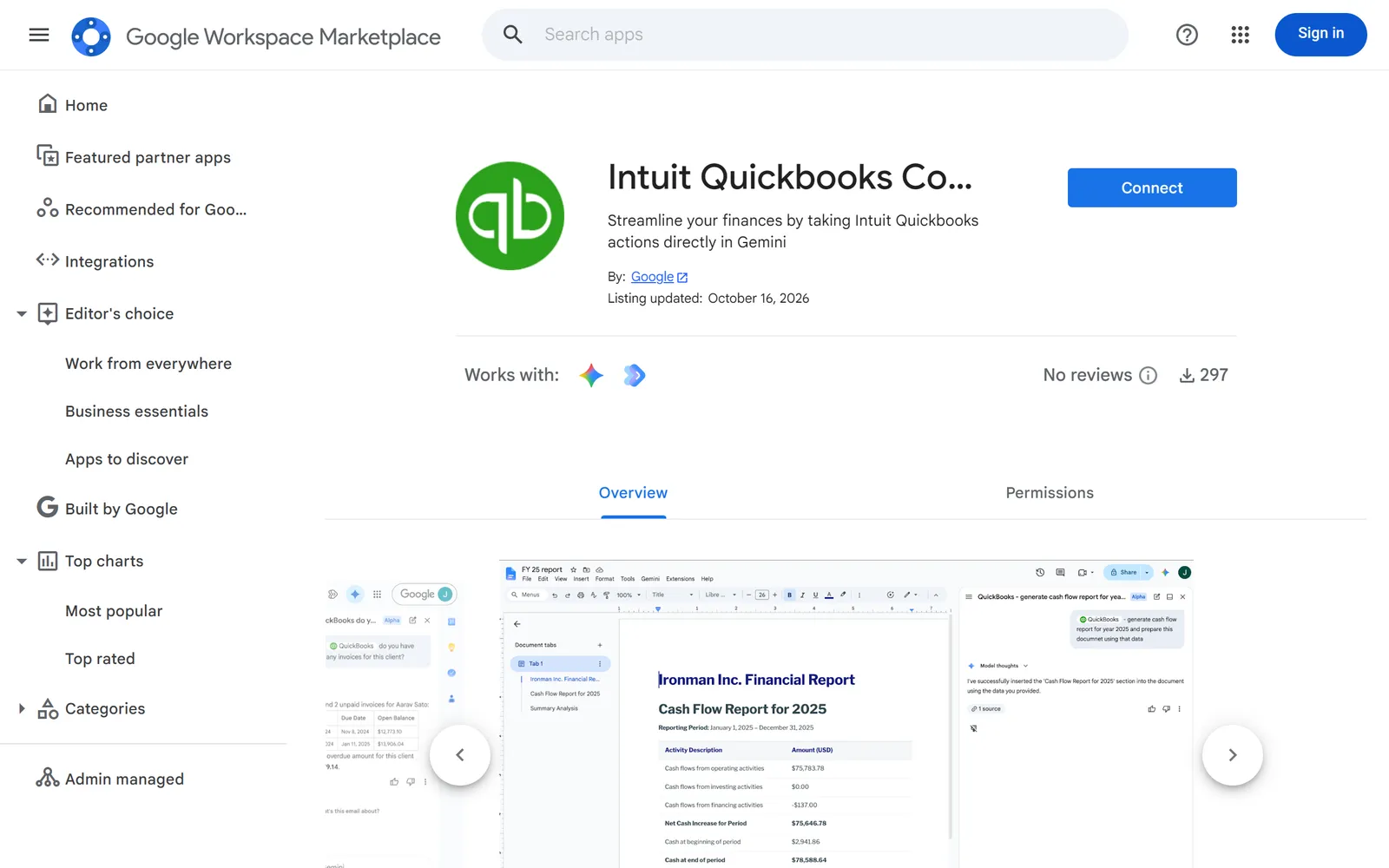1389x868 pixels.
Task: Open the Cash Flow Report screenshot thumbnail
Action: coord(846,713)
